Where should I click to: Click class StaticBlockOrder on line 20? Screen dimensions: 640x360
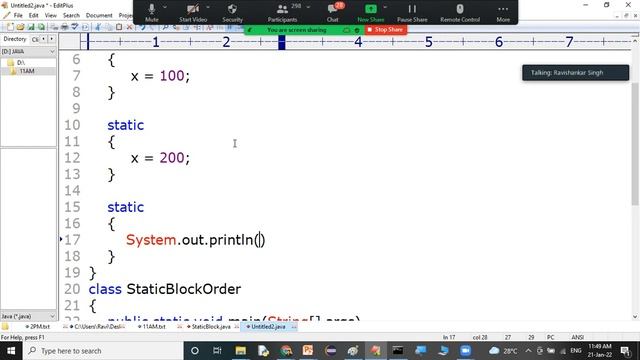point(165,289)
